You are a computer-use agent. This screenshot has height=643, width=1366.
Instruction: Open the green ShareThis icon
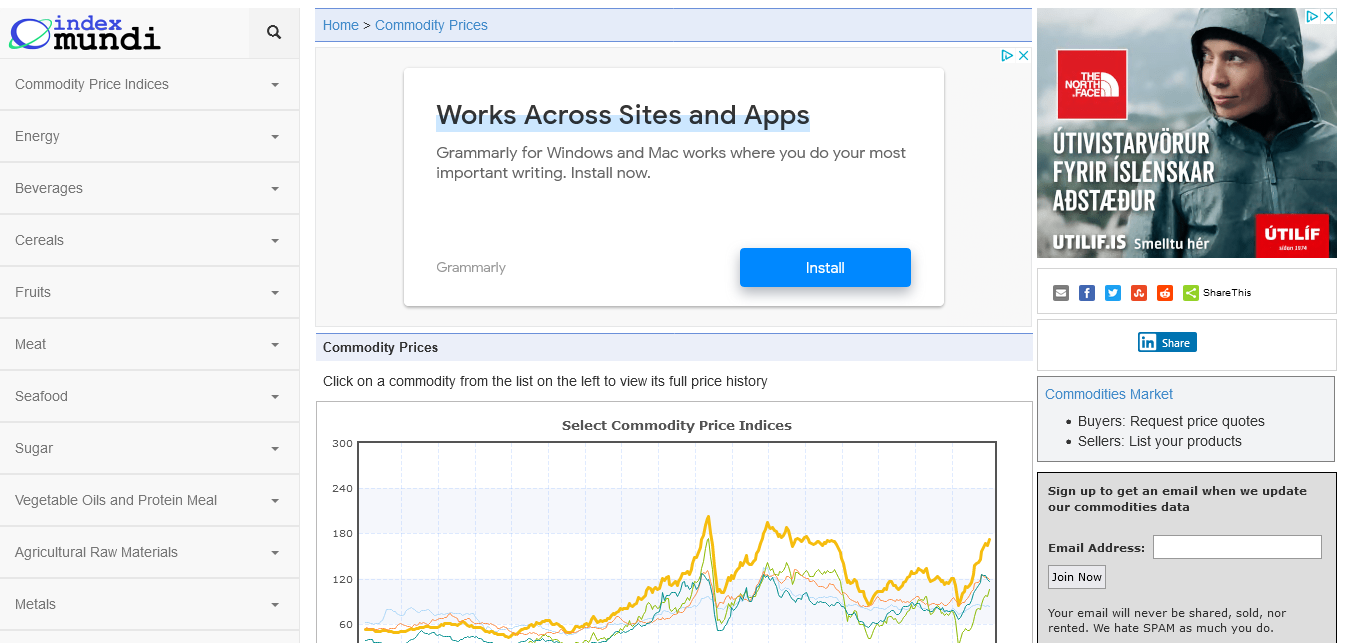1191,293
